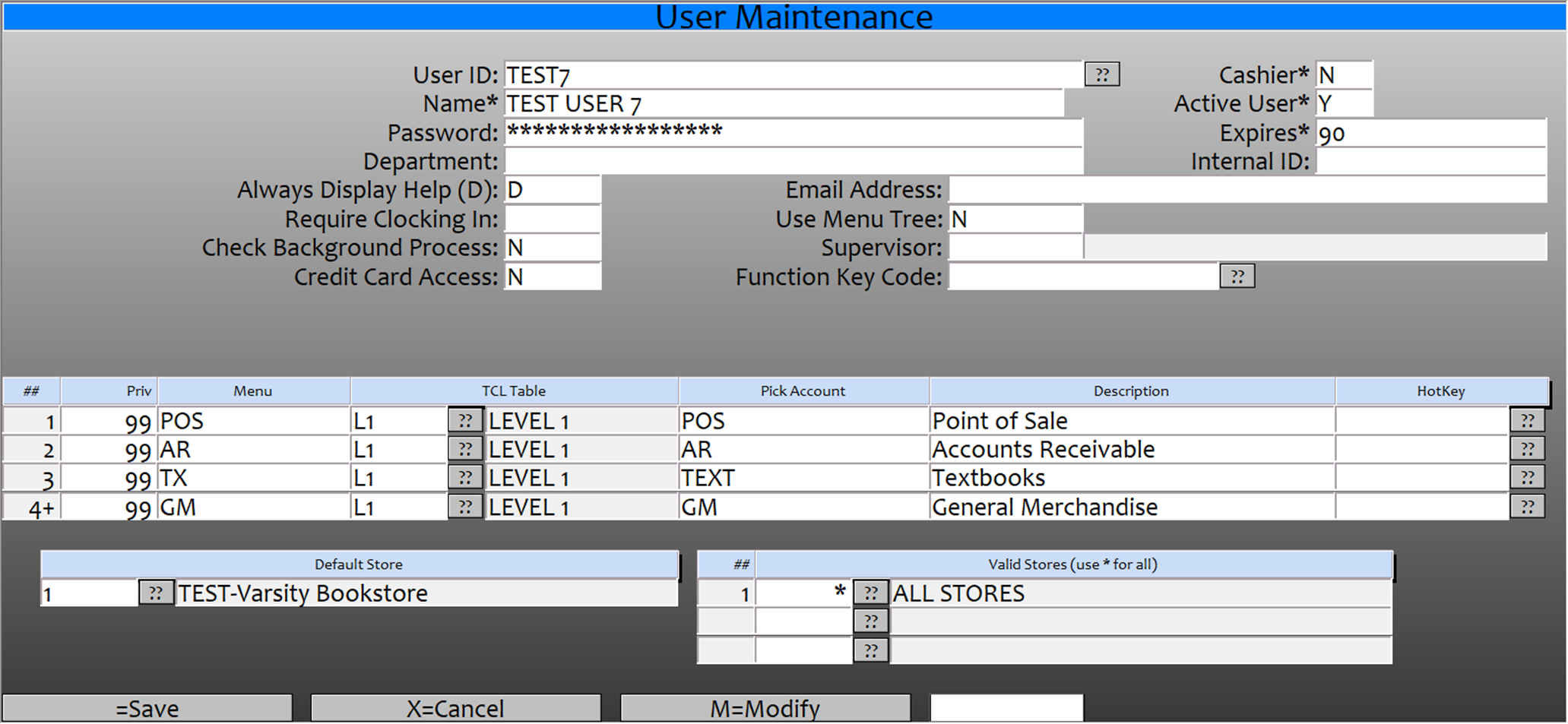Open HotKey lookup for Accounts Receivable row
The height and width of the screenshot is (724, 1568).
pyautogui.click(x=1527, y=449)
